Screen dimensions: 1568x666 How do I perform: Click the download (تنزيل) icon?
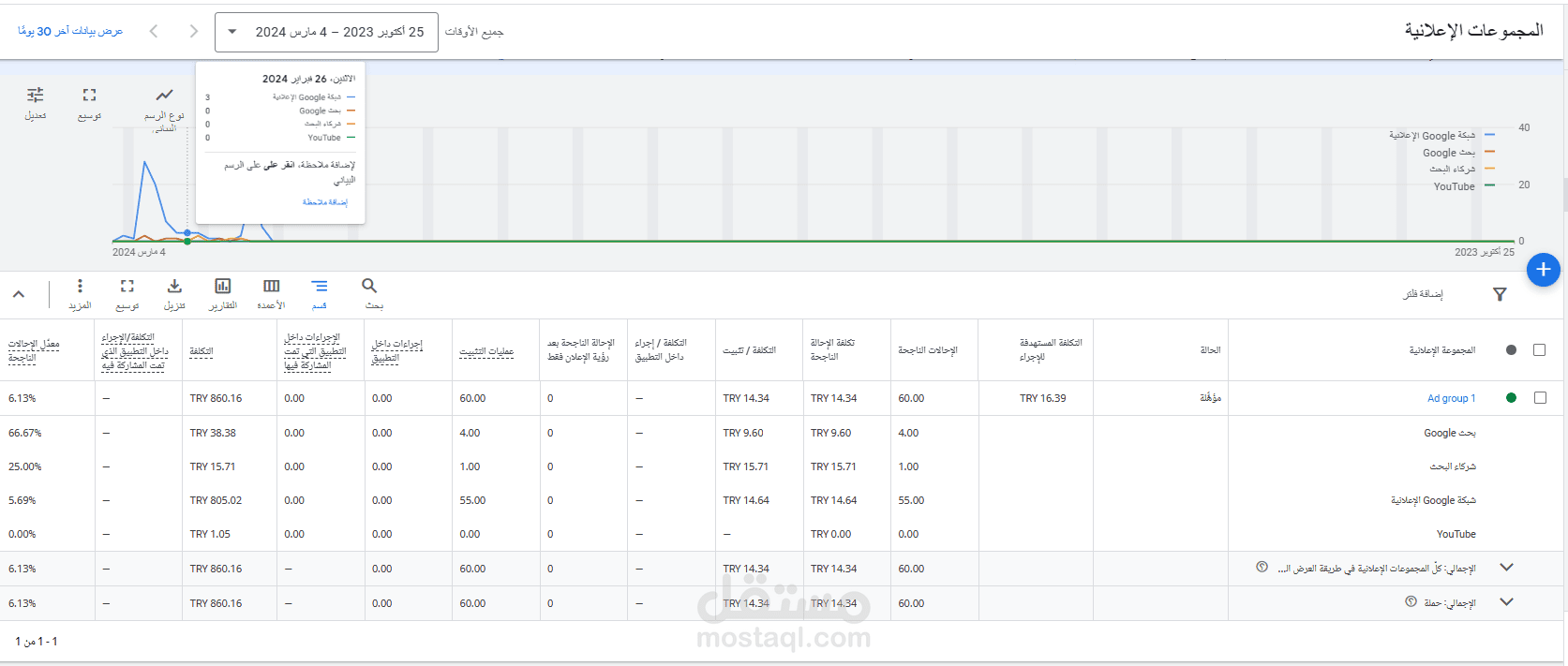tap(174, 287)
